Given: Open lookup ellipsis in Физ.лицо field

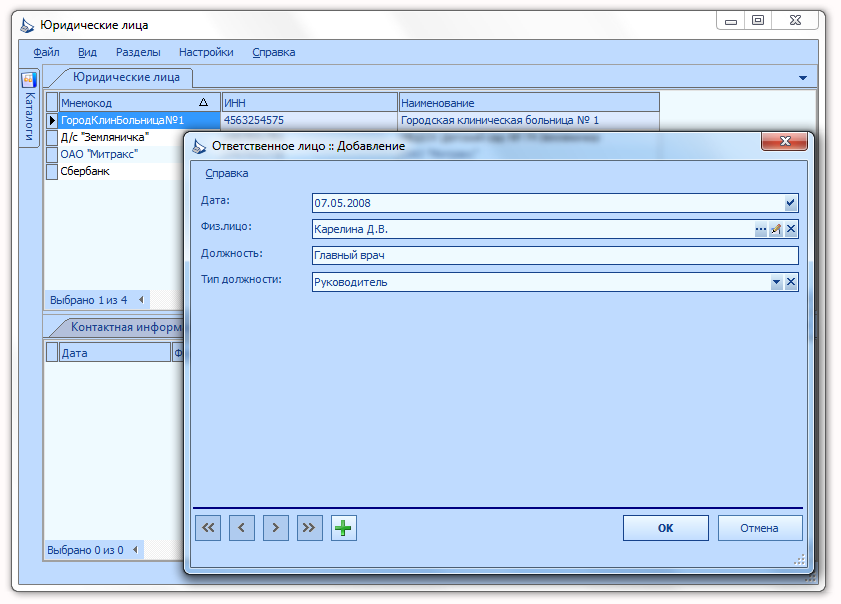Looking at the screenshot, I should click(761, 229).
